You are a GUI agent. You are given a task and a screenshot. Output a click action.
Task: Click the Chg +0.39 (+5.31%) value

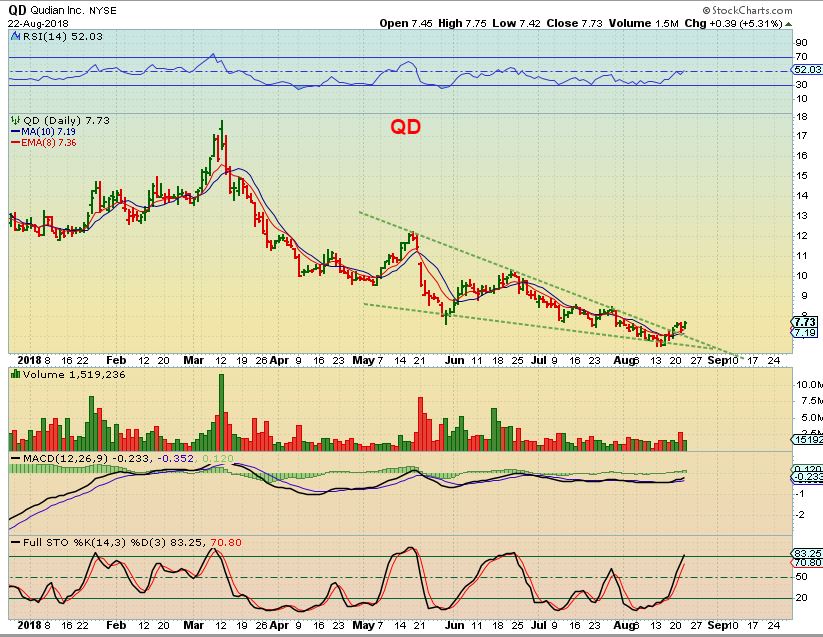733,23
